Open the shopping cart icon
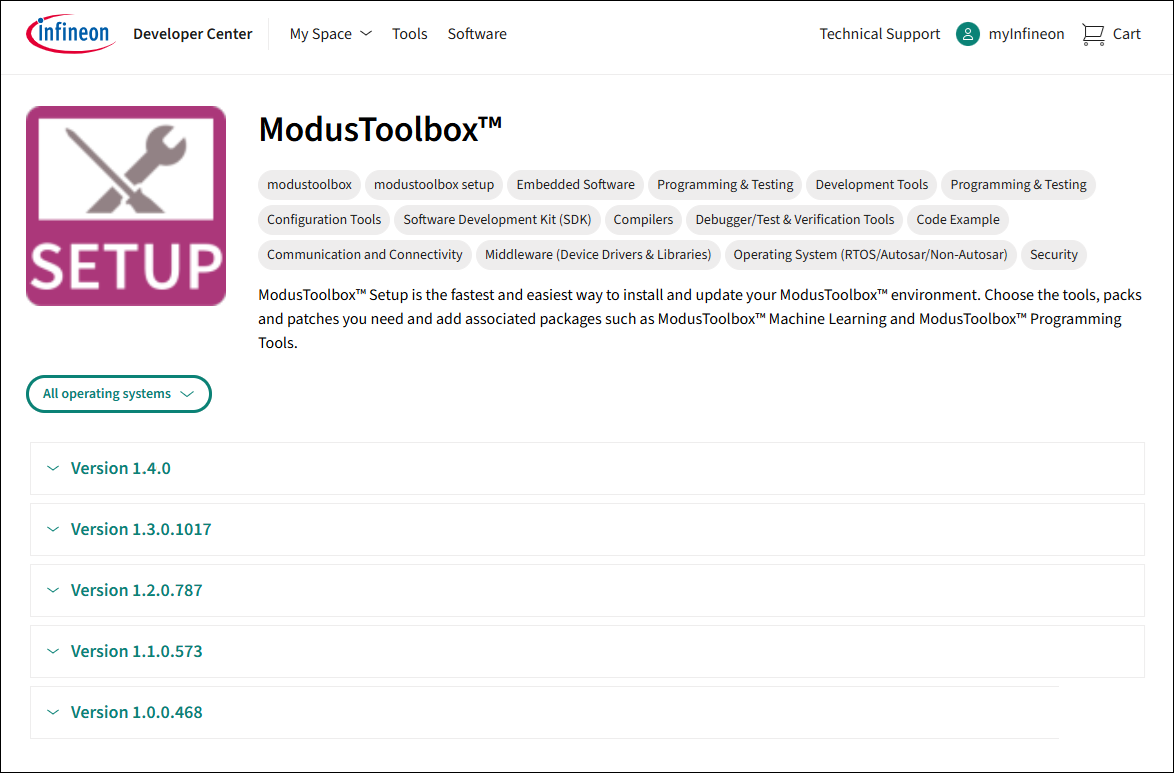The width and height of the screenshot is (1174, 773). (x=1092, y=34)
